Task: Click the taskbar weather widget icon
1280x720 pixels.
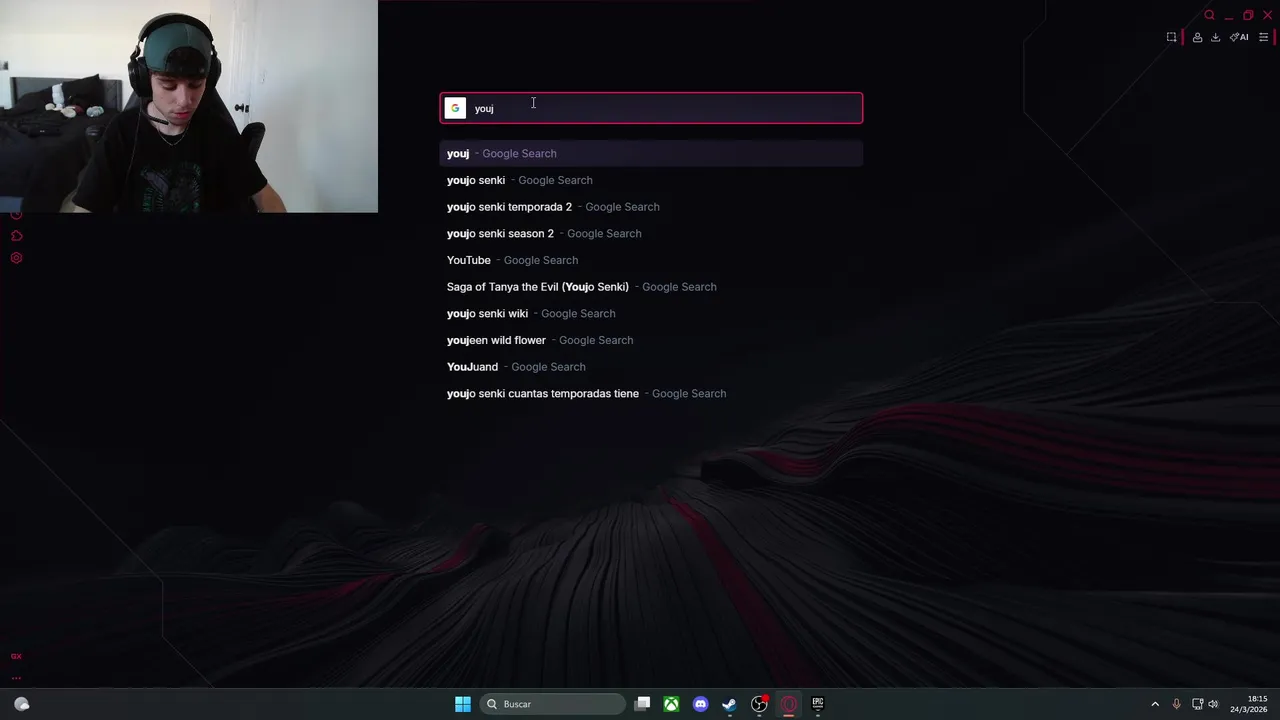Action: 22,704
